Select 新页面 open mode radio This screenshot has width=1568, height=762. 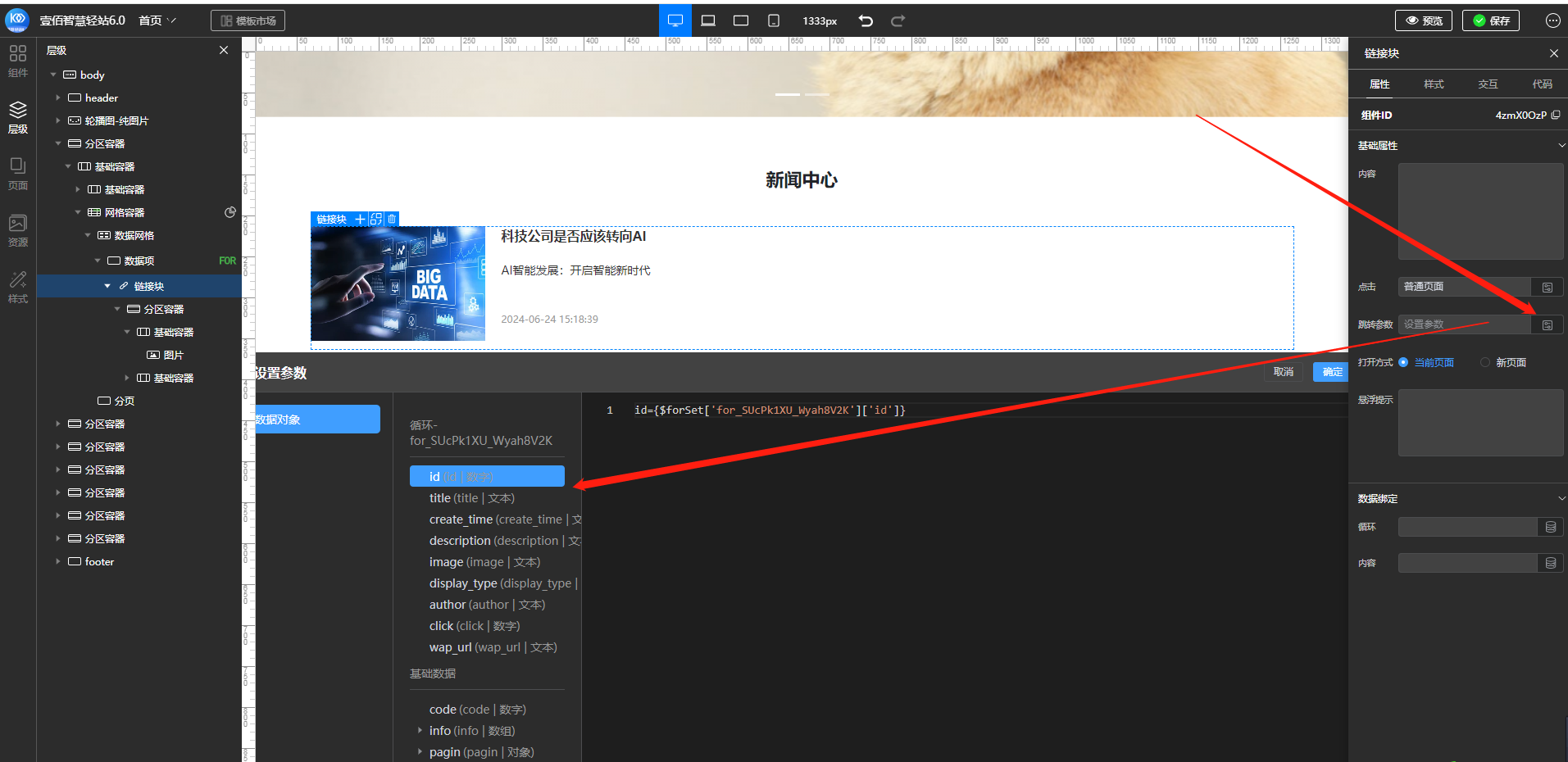pyautogui.click(x=1485, y=362)
